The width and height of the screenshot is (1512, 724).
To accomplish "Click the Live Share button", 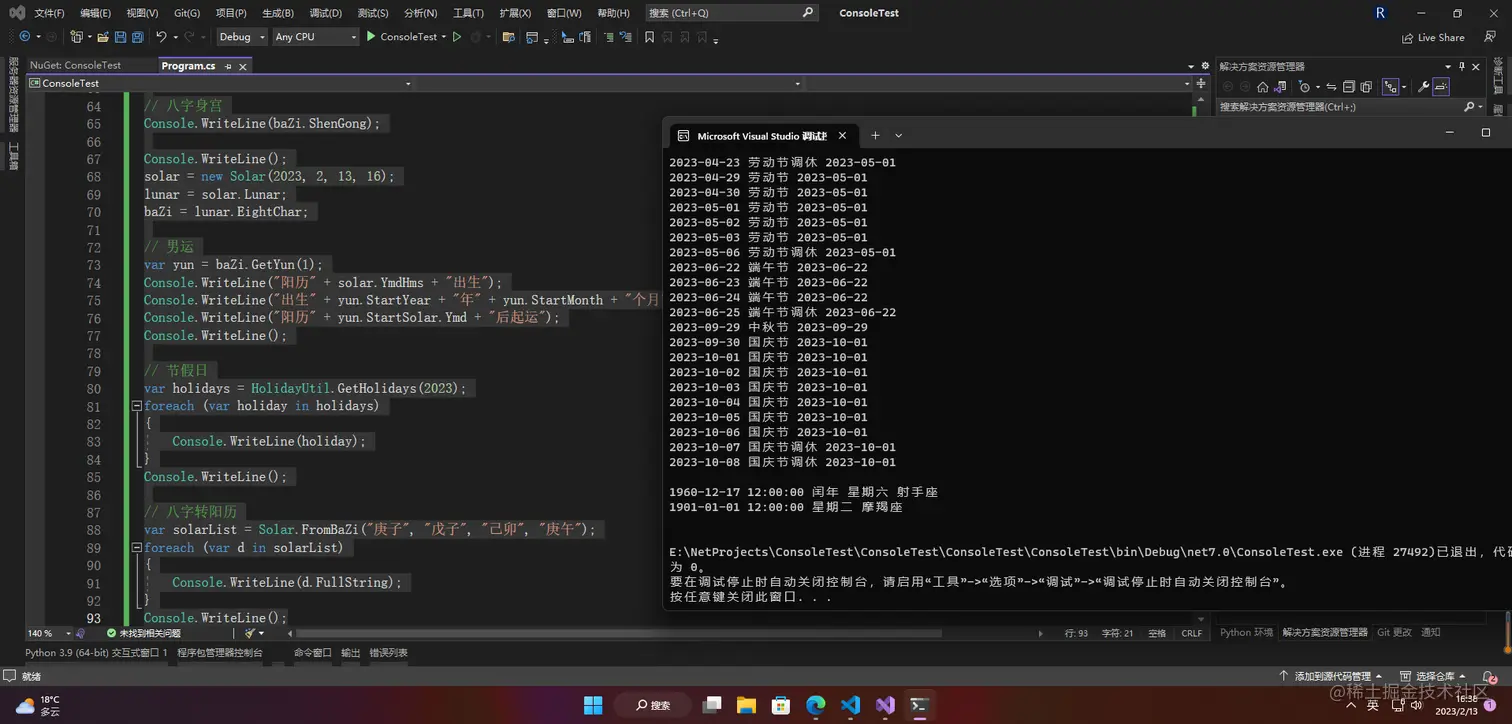I will point(1432,37).
